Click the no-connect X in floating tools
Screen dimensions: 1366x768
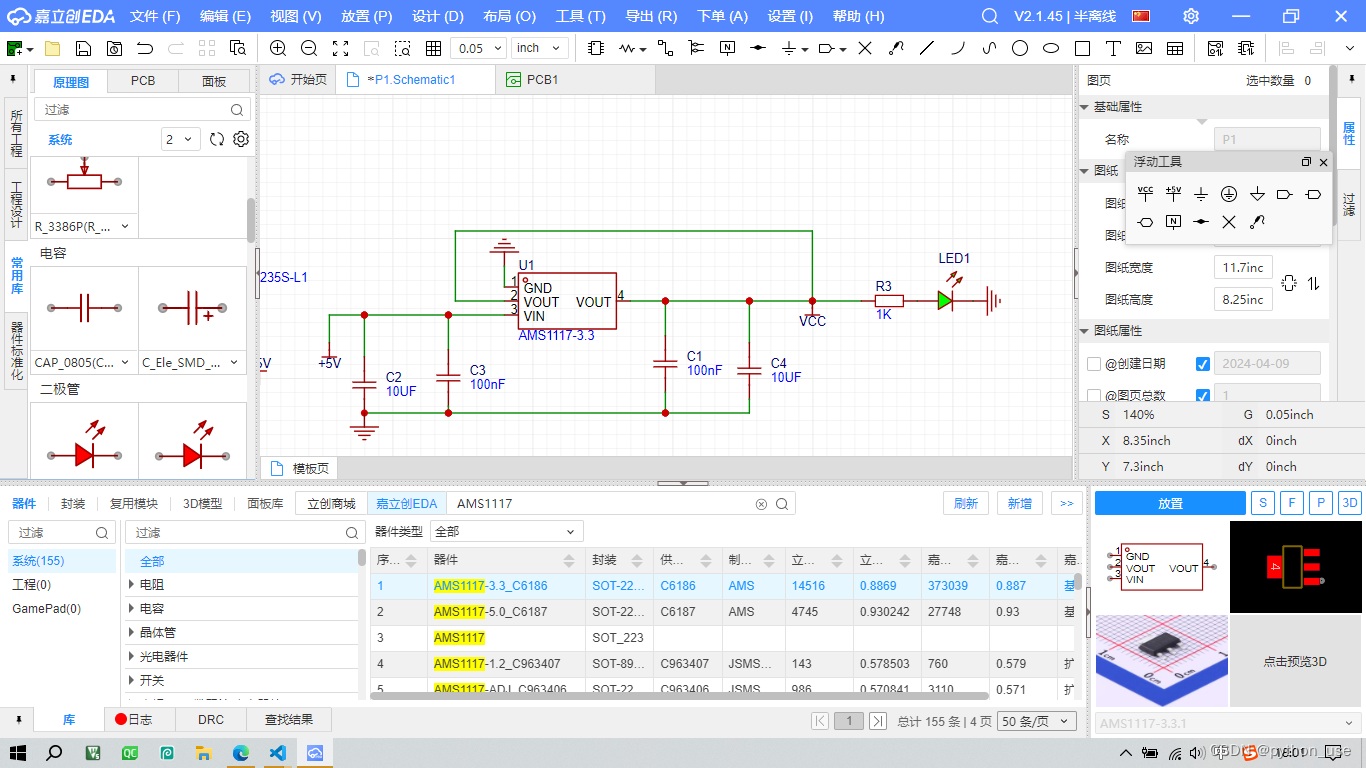coord(1230,222)
